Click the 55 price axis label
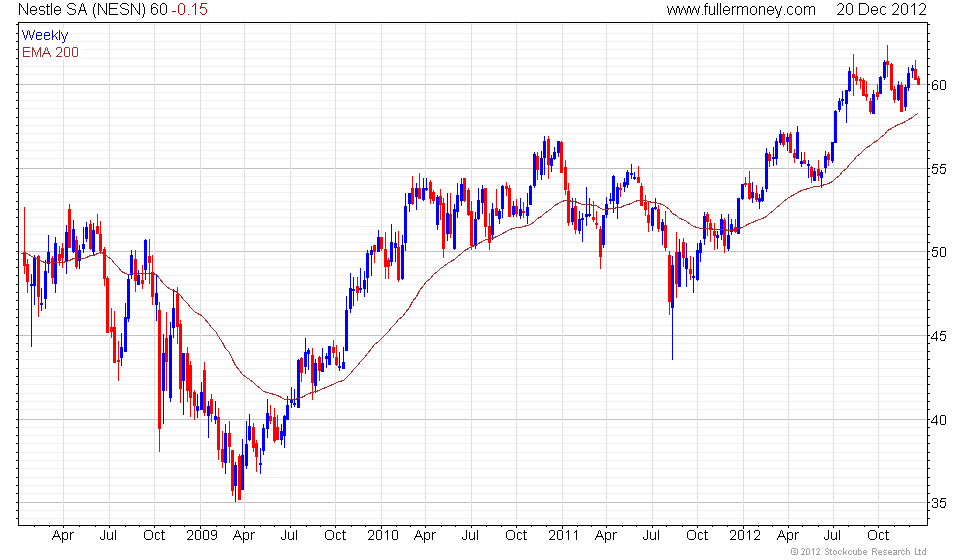This screenshot has width=980, height=560. [x=939, y=169]
